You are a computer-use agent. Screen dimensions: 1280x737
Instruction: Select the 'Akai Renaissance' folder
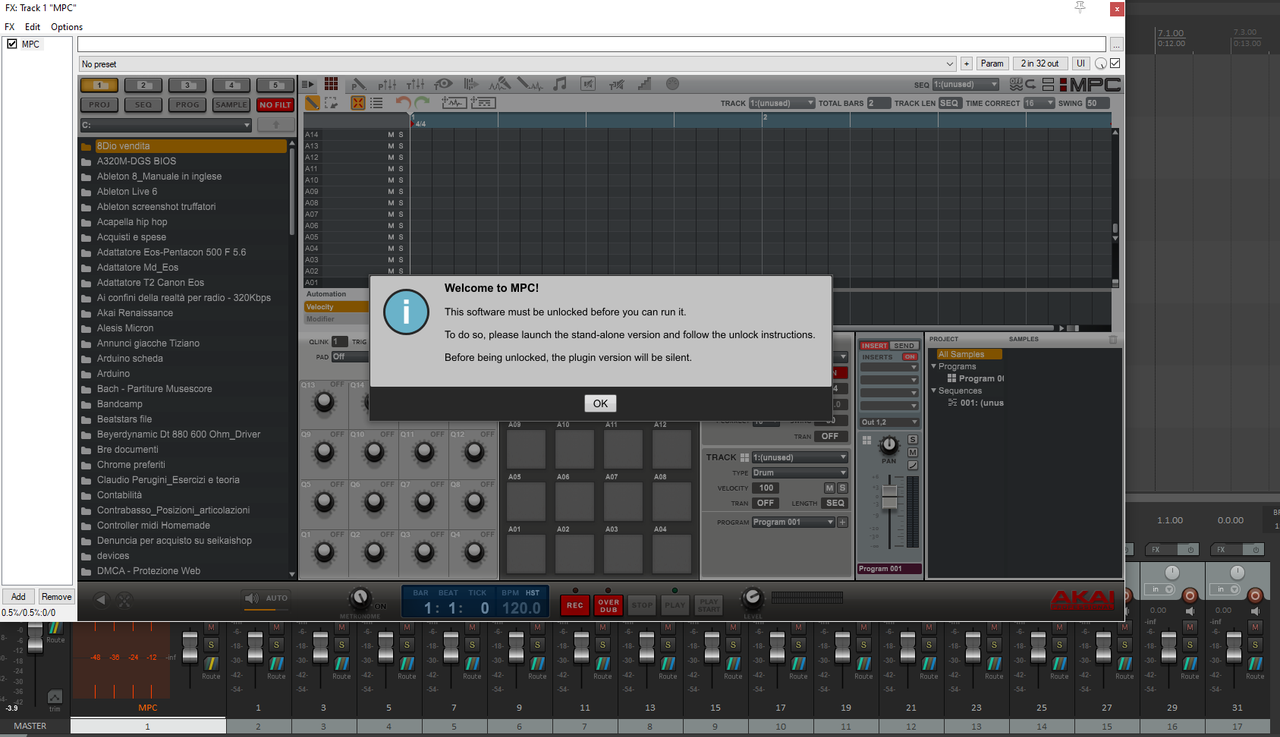[135, 313]
